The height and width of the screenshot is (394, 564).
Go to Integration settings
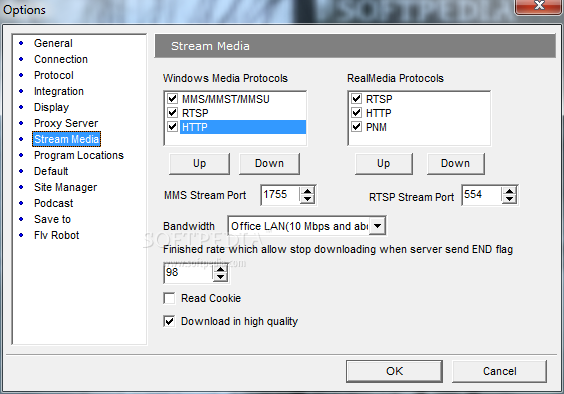59,91
